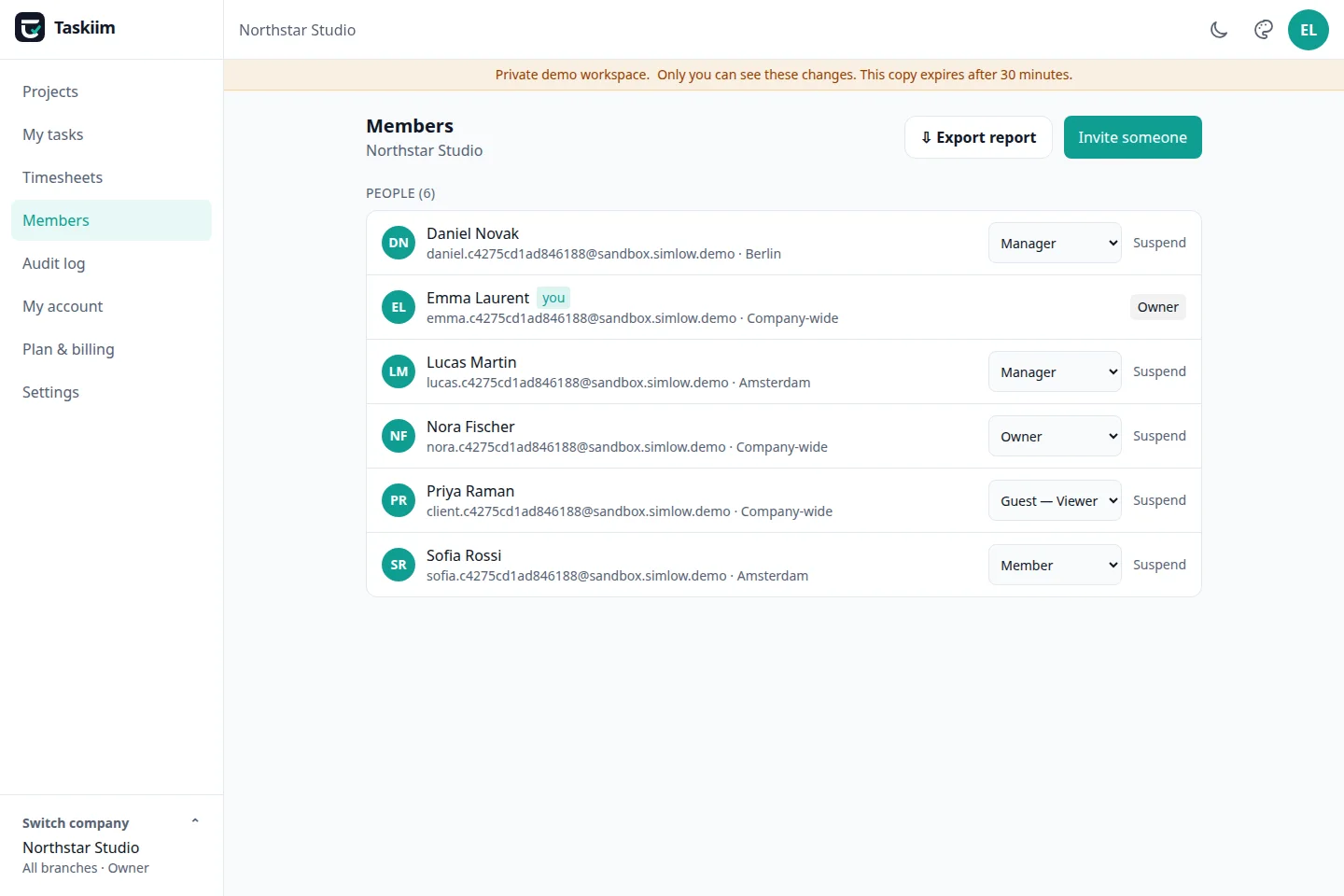1344x896 pixels.
Task: Suspend Sofia Rossi
Action: pyautogui.click(x=1159, y=565)
